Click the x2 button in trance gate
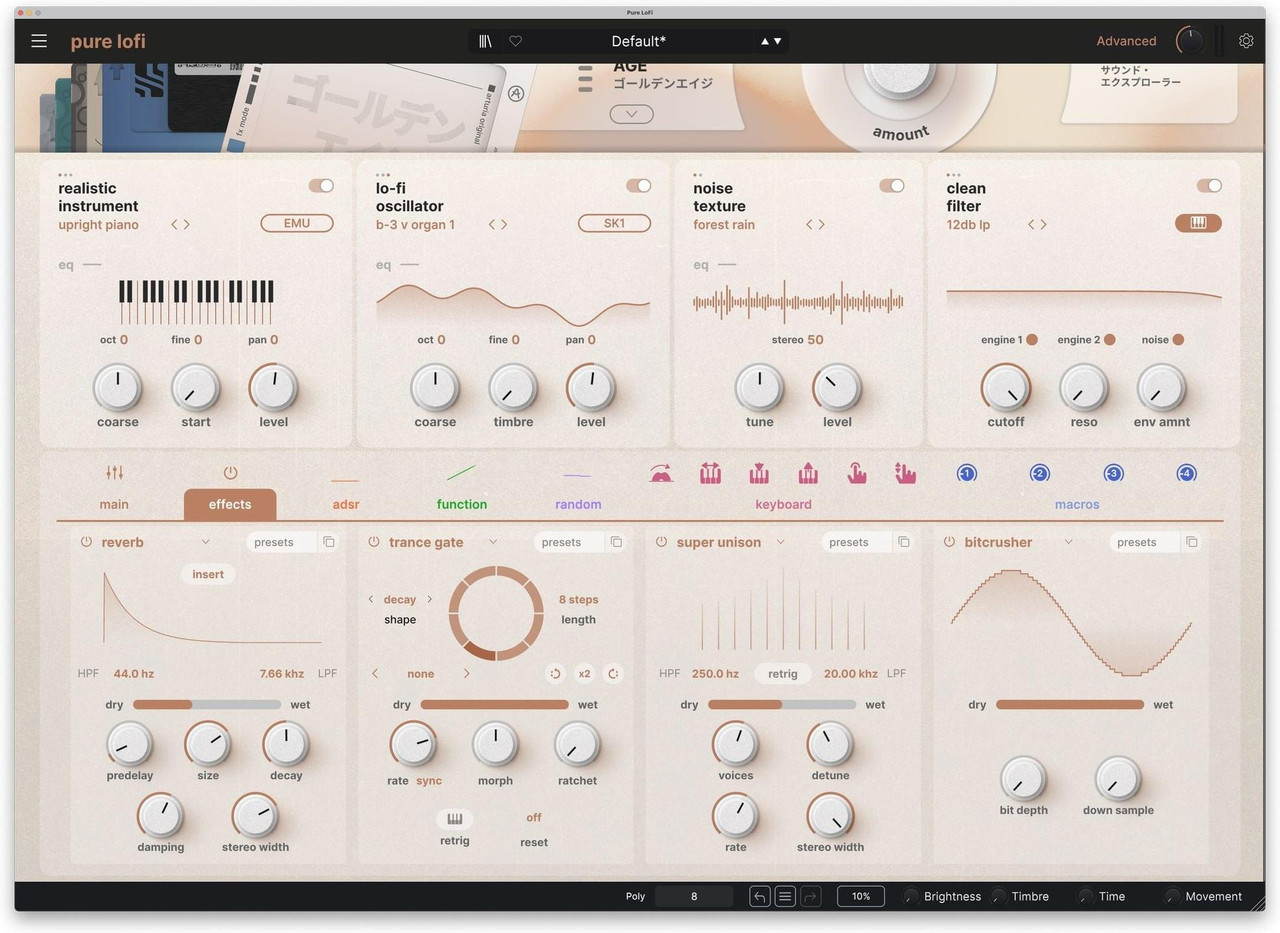 coord(584,674)
